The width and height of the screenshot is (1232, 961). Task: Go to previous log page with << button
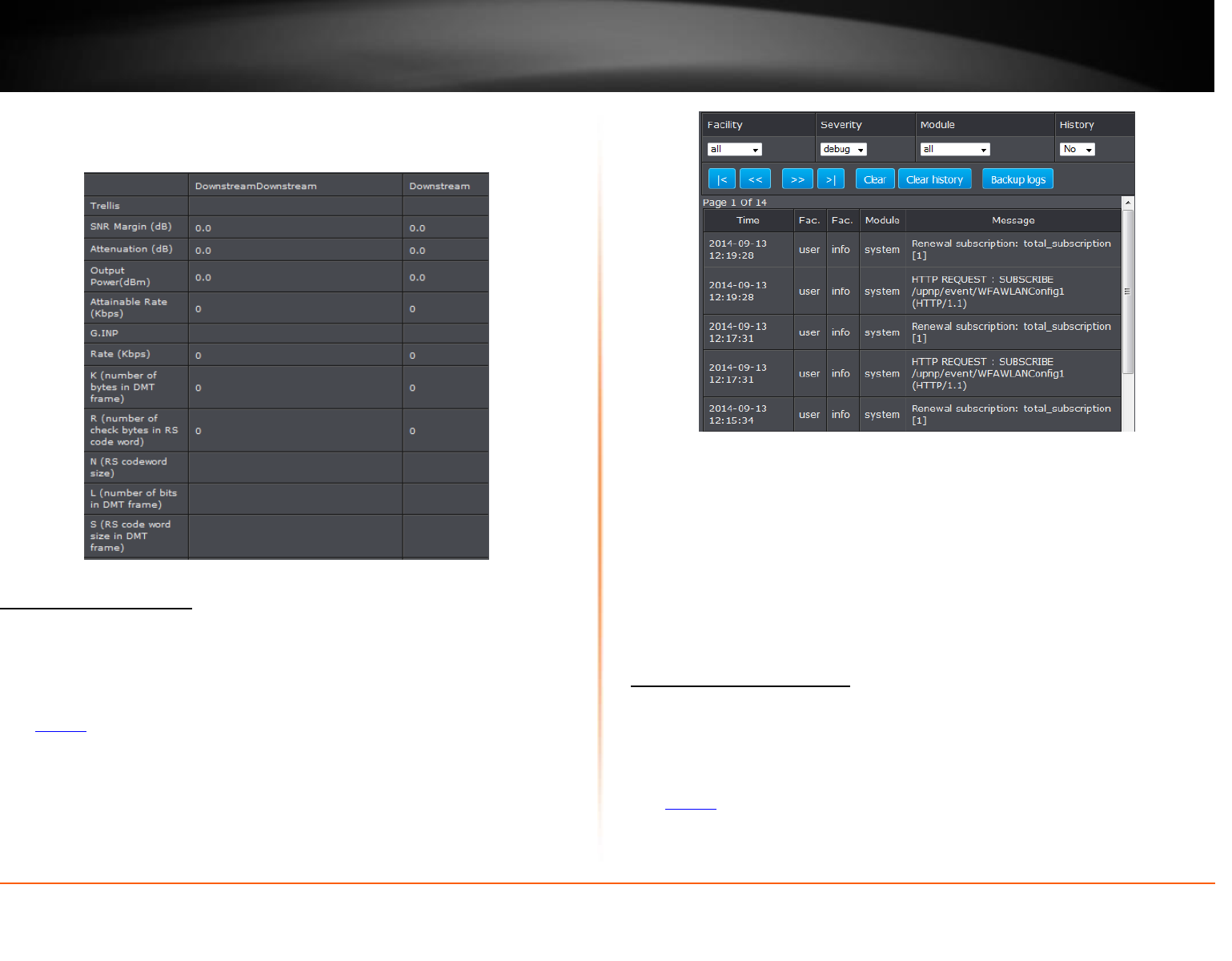coord(755,179)
